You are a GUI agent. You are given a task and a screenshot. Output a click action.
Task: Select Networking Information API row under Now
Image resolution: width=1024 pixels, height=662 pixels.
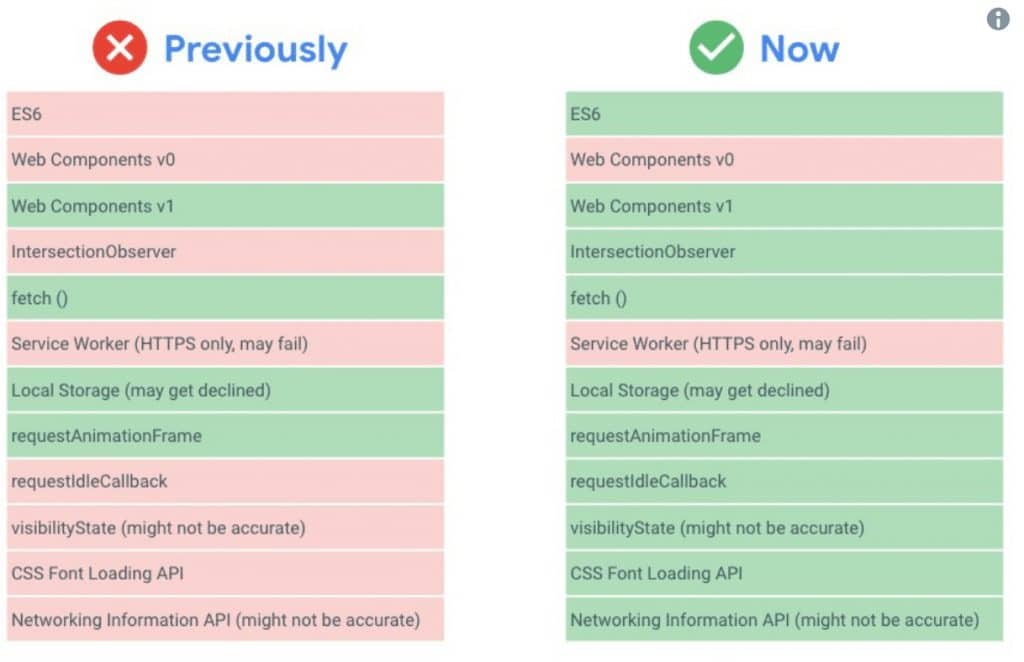click(x=784, y=620)
